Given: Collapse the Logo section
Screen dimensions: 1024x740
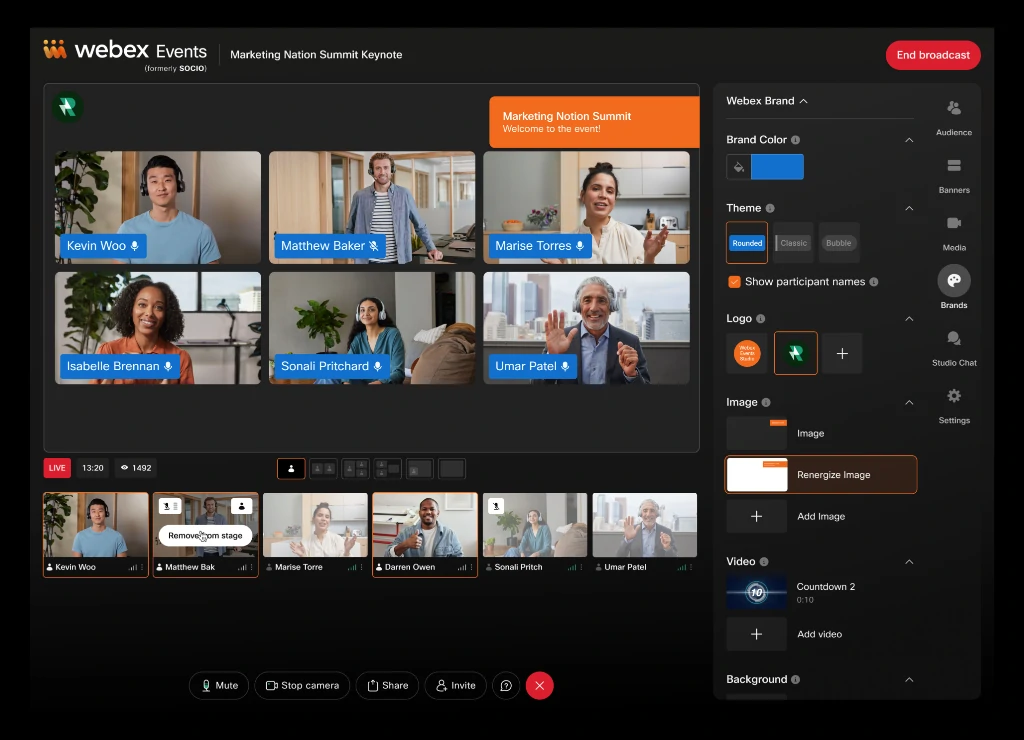Looking at the screenshot, I should click(908, 318).
